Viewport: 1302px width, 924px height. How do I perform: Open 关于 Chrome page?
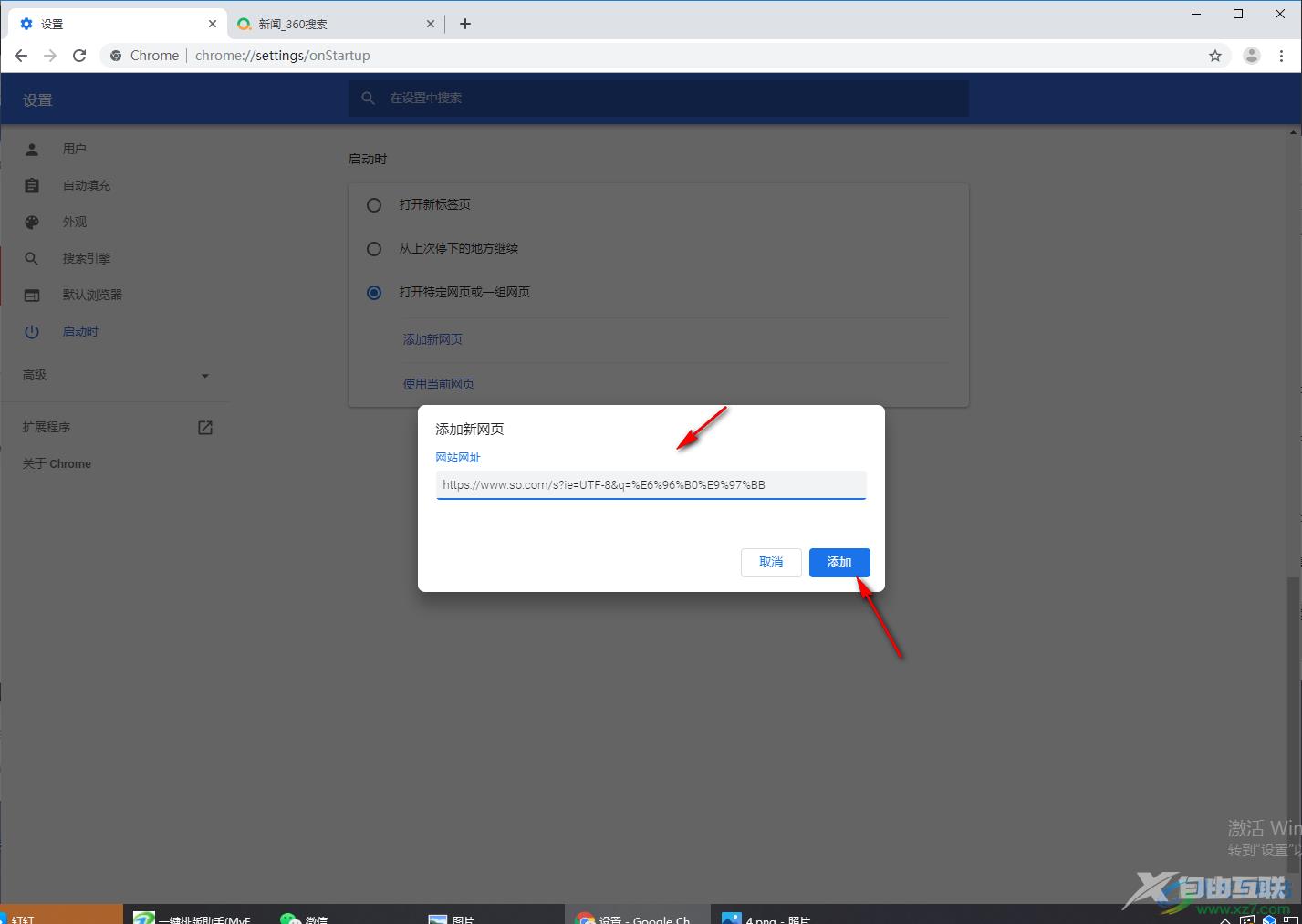point(57,463)
